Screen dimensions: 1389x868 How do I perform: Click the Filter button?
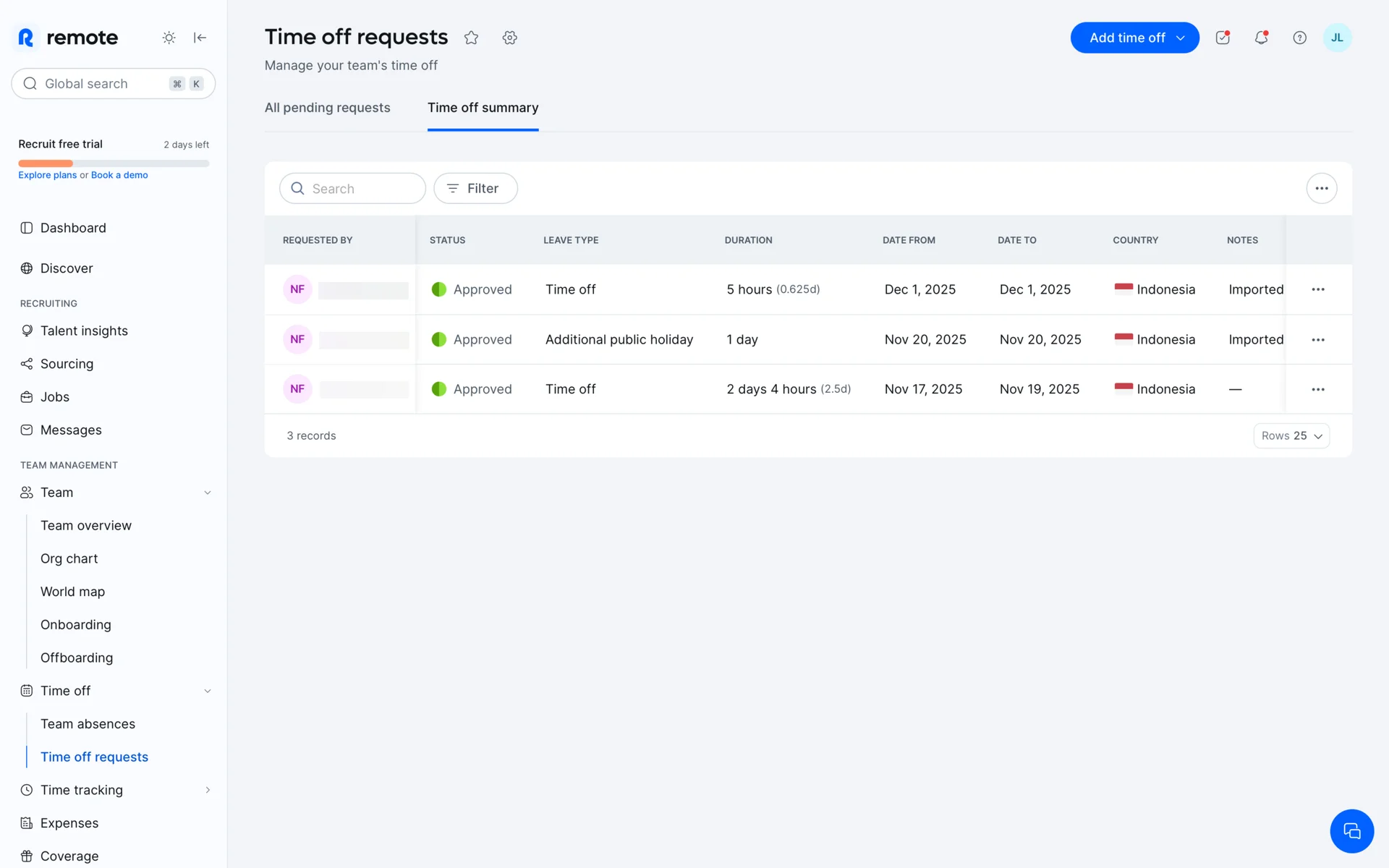[475, 188]
